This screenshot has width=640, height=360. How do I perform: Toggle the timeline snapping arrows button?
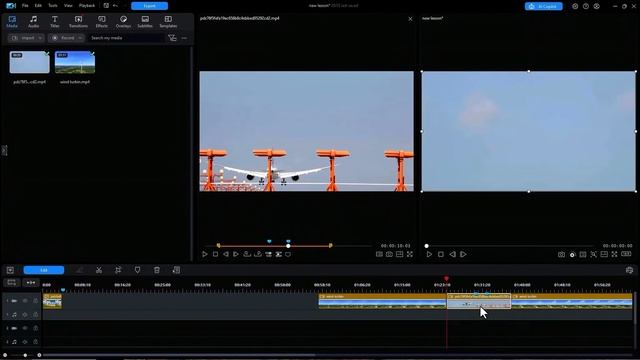tap(31, 282)
